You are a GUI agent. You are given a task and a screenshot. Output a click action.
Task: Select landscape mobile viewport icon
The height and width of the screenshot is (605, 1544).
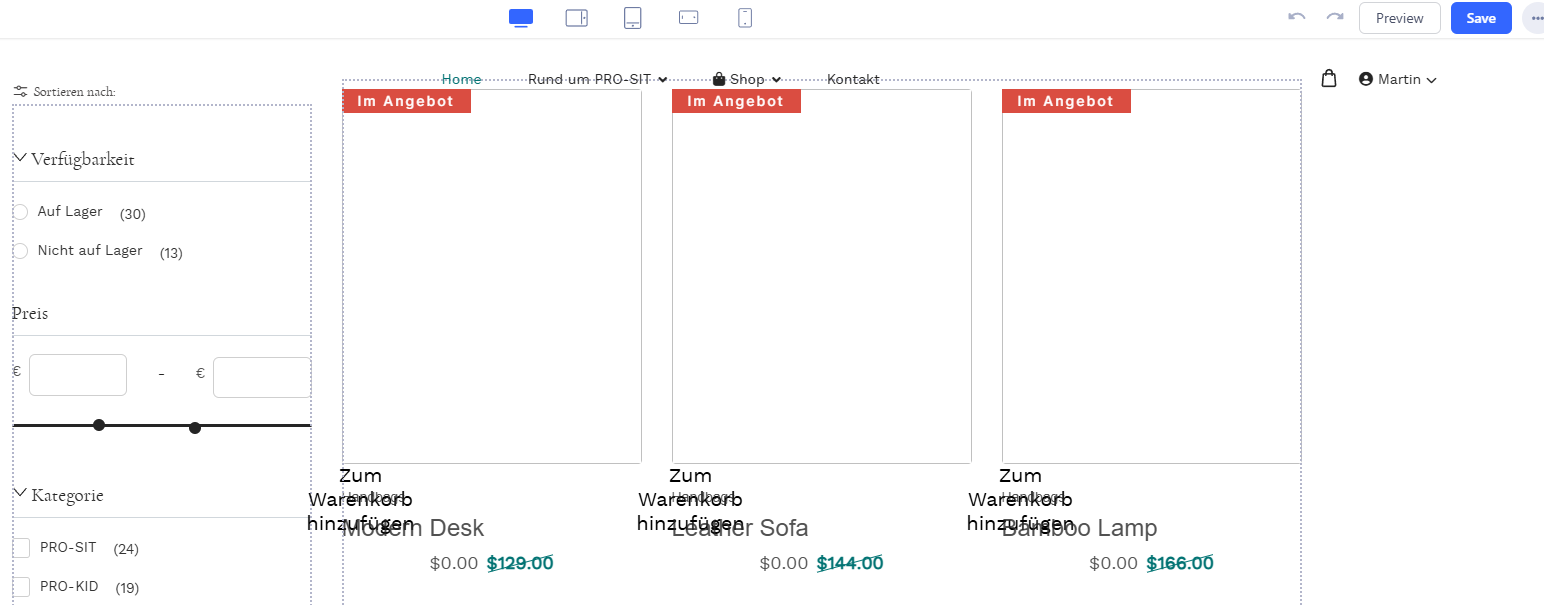tap(688, 18)
